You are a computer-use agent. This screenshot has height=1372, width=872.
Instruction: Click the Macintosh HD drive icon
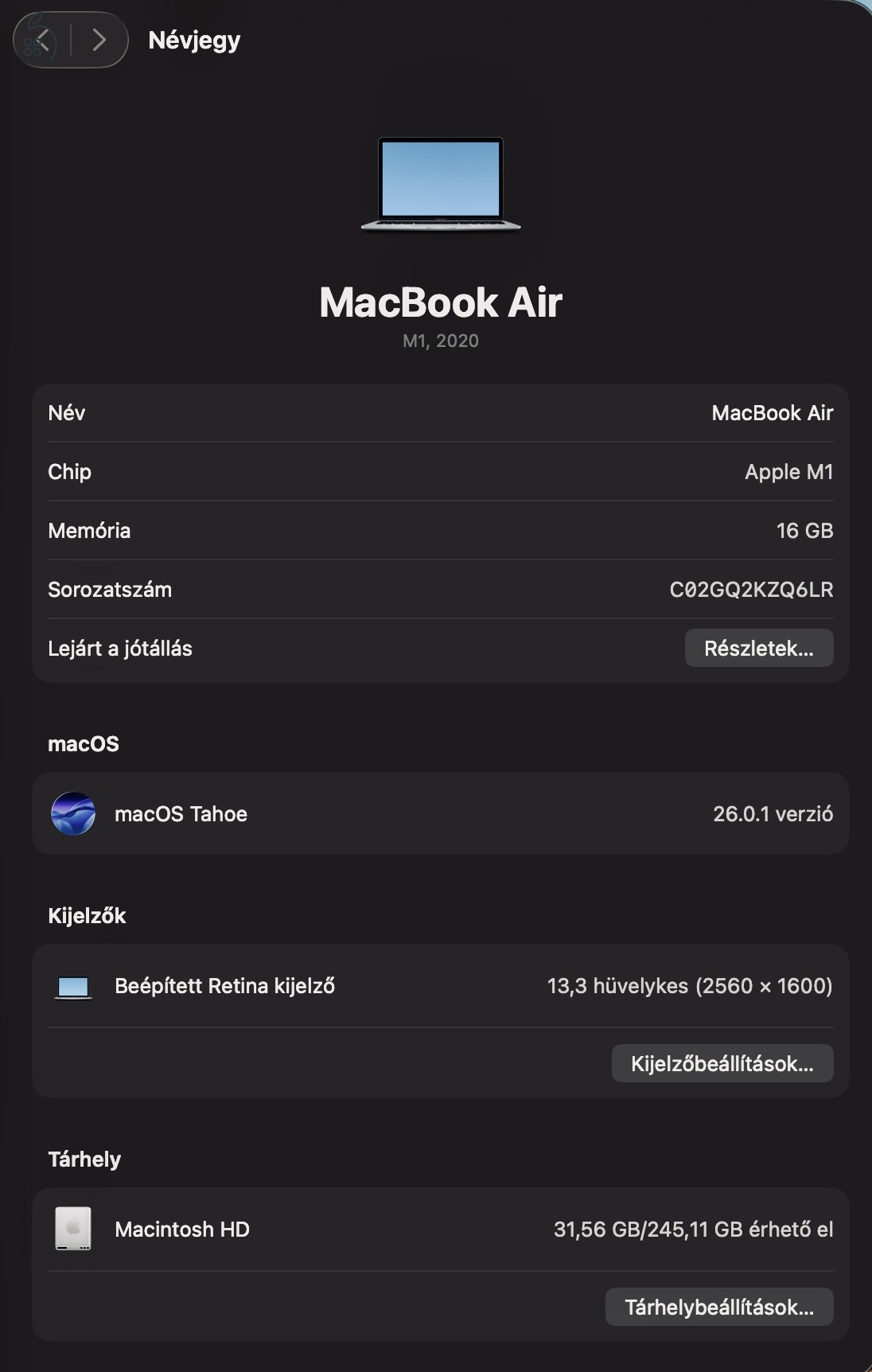click(x=72, y=1229)
